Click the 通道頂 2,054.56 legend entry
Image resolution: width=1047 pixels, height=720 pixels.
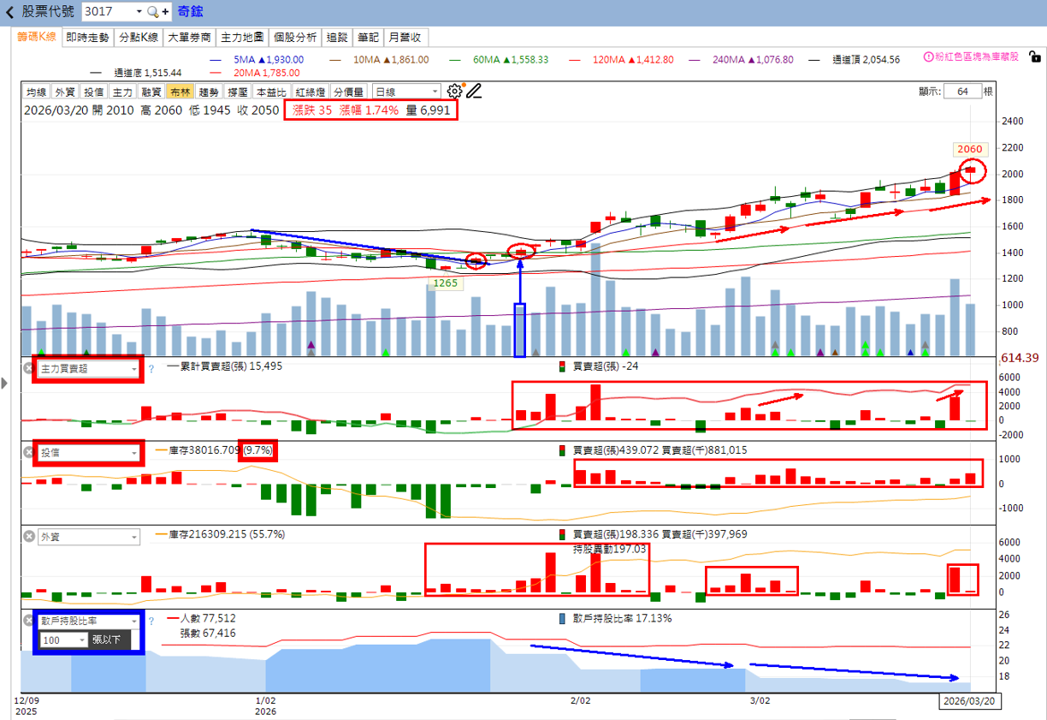point(854,59)
